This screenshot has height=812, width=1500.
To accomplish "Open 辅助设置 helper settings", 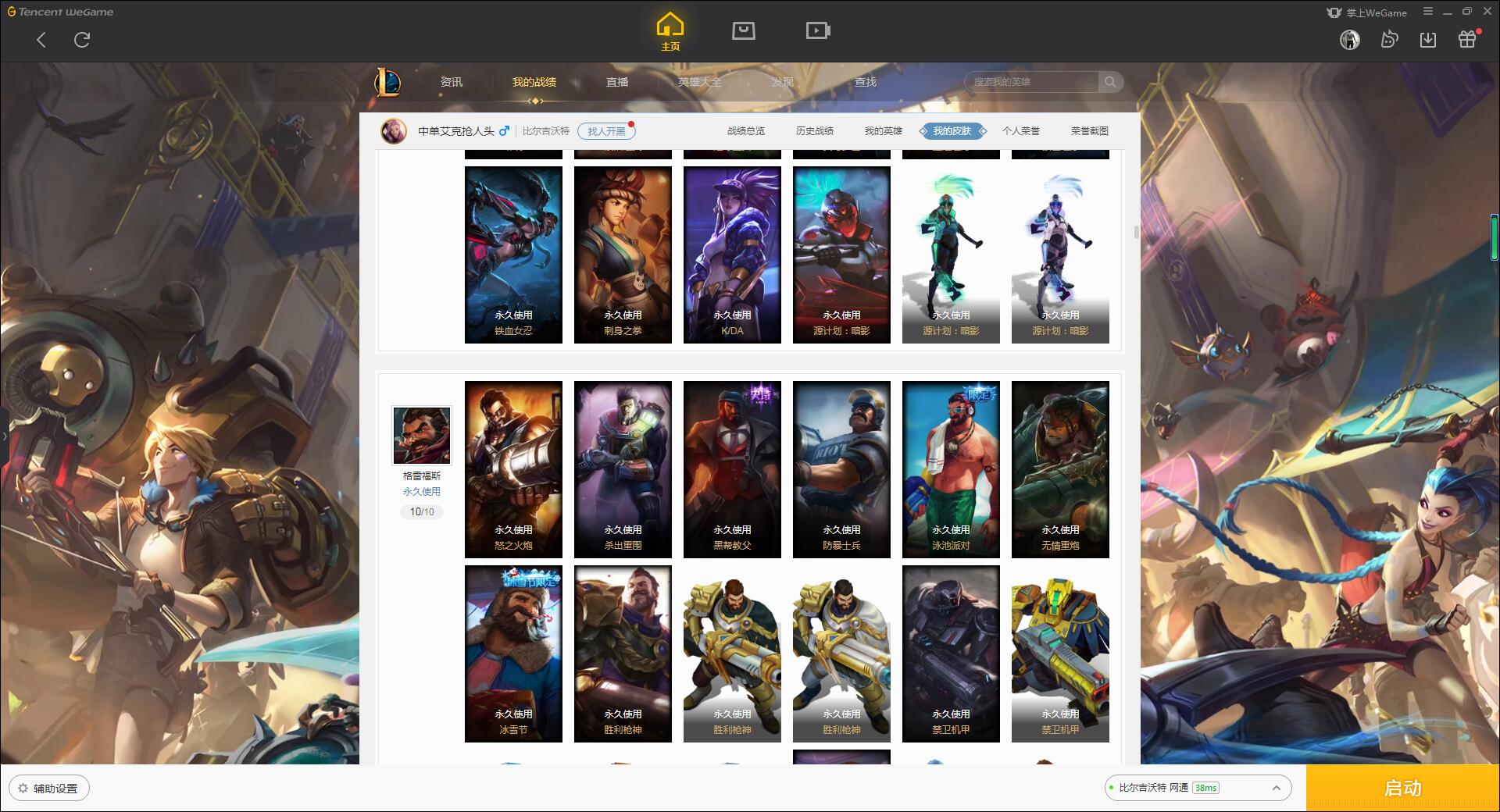I will click(x=49, y=789).
